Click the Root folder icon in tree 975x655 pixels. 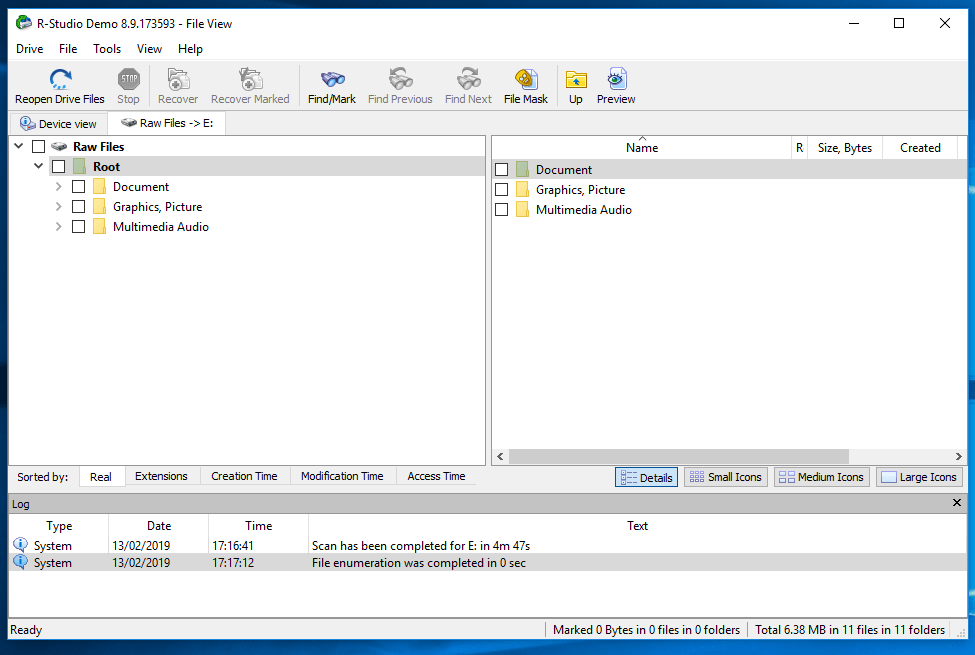tap(79, 167)
